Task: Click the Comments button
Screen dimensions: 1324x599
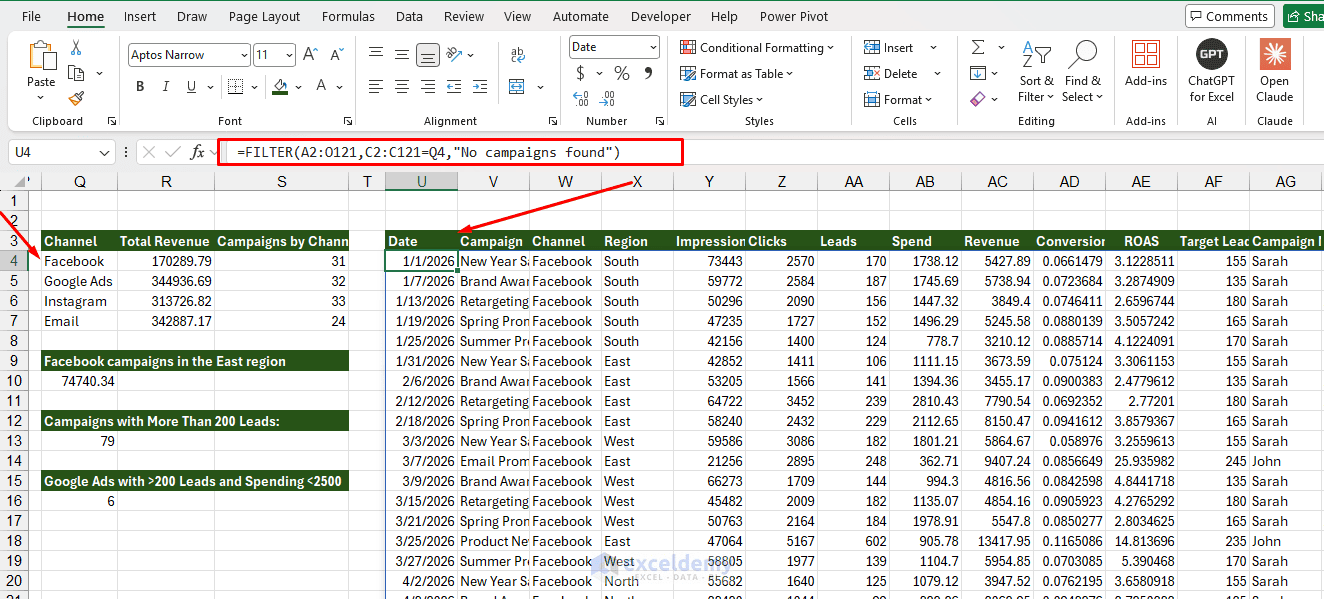Action: (x=1229, y=16)
